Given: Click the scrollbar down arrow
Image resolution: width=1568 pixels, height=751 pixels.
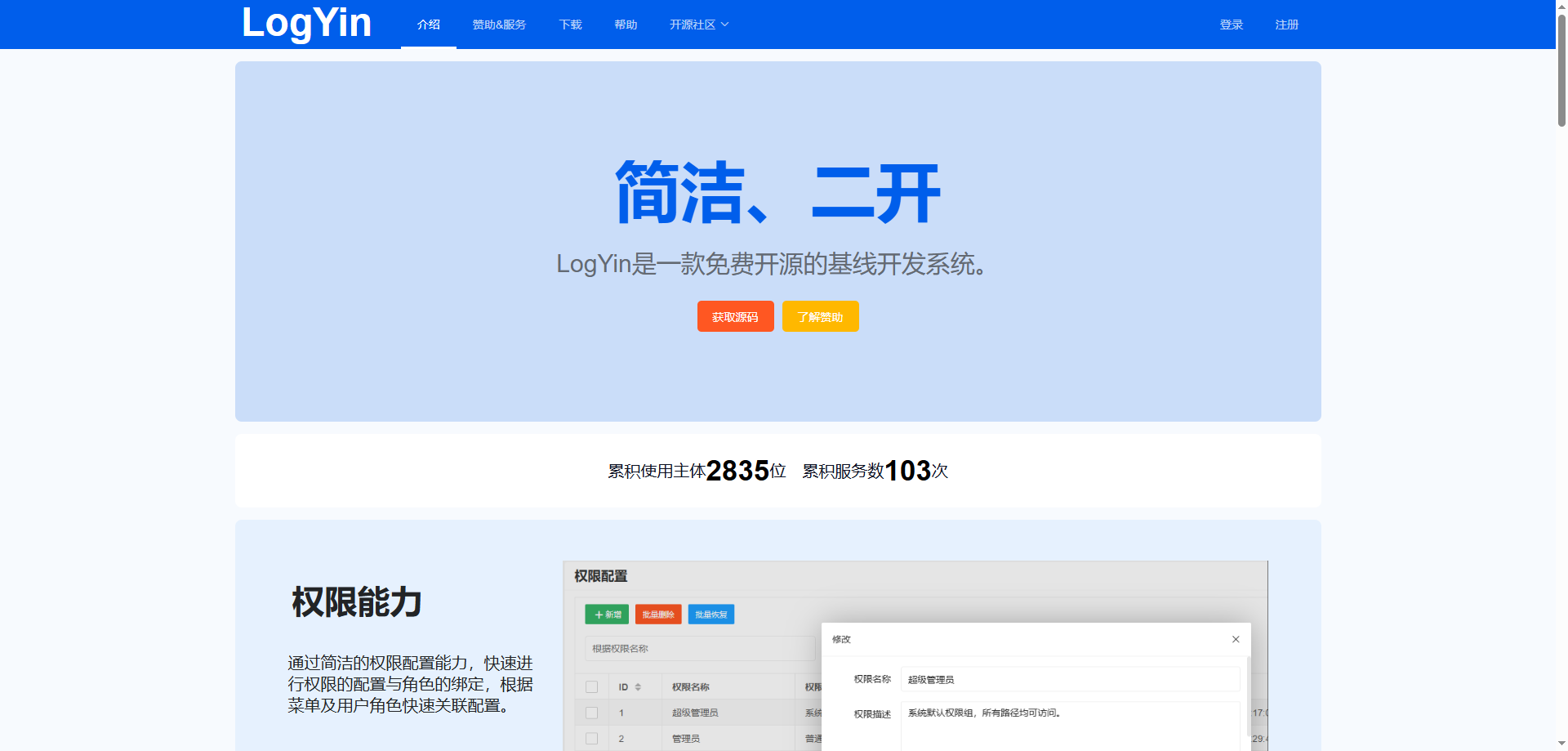Looking at the screenshot, I should click(1561, 744).
